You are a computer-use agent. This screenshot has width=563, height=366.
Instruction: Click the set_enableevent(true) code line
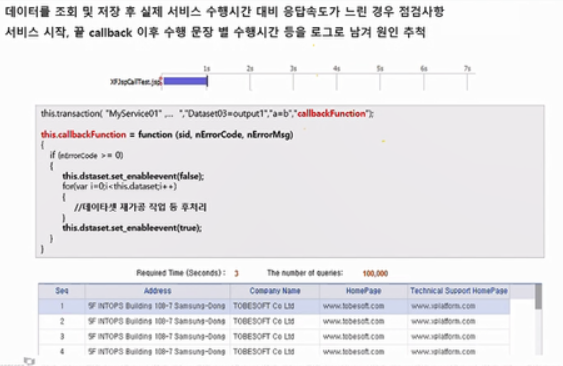click(132, 228)
